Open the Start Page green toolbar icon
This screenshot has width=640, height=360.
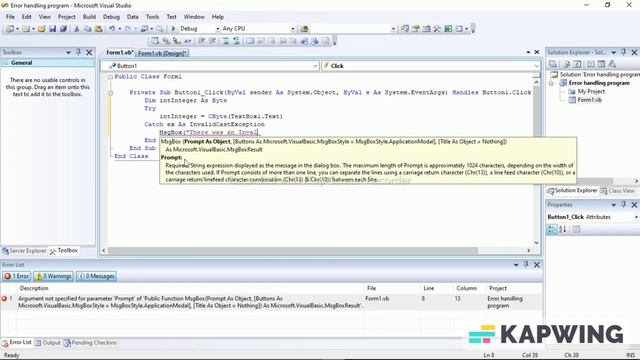448,29
